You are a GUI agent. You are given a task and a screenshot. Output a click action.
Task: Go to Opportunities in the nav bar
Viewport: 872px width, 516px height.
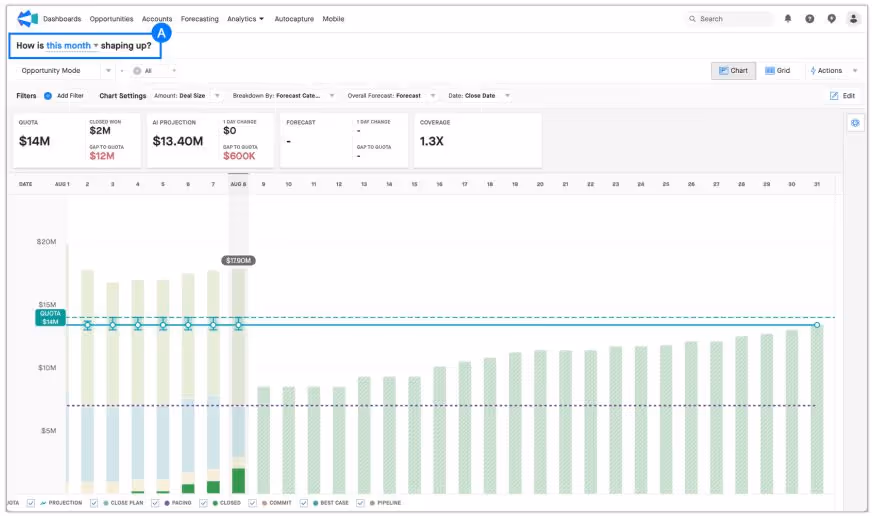[x=111, y=19]
